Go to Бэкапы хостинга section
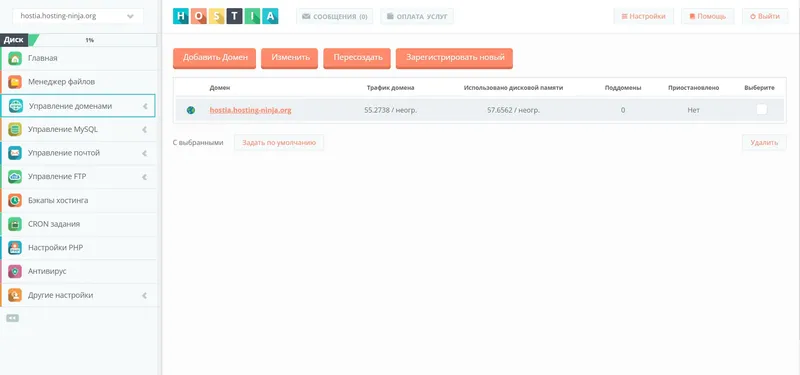This screenshot has width=800, height=375. point(78,201)
